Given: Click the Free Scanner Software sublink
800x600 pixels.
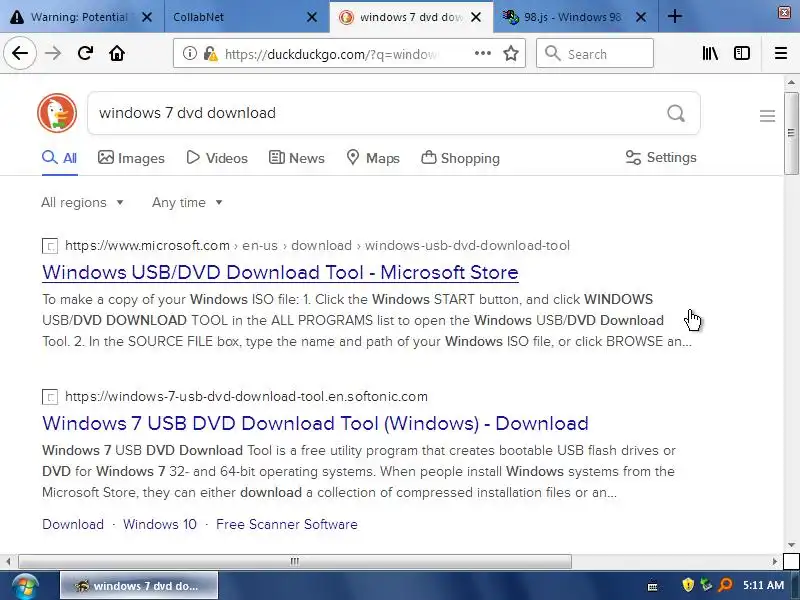Looking at the screenshot, I should (287, 524).
